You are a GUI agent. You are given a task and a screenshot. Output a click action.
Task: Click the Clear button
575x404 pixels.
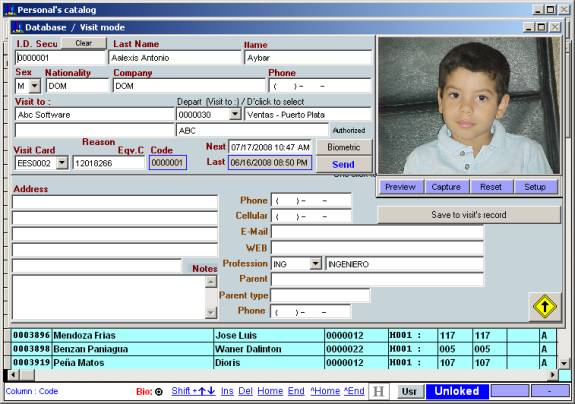click(x=84, y=43)
